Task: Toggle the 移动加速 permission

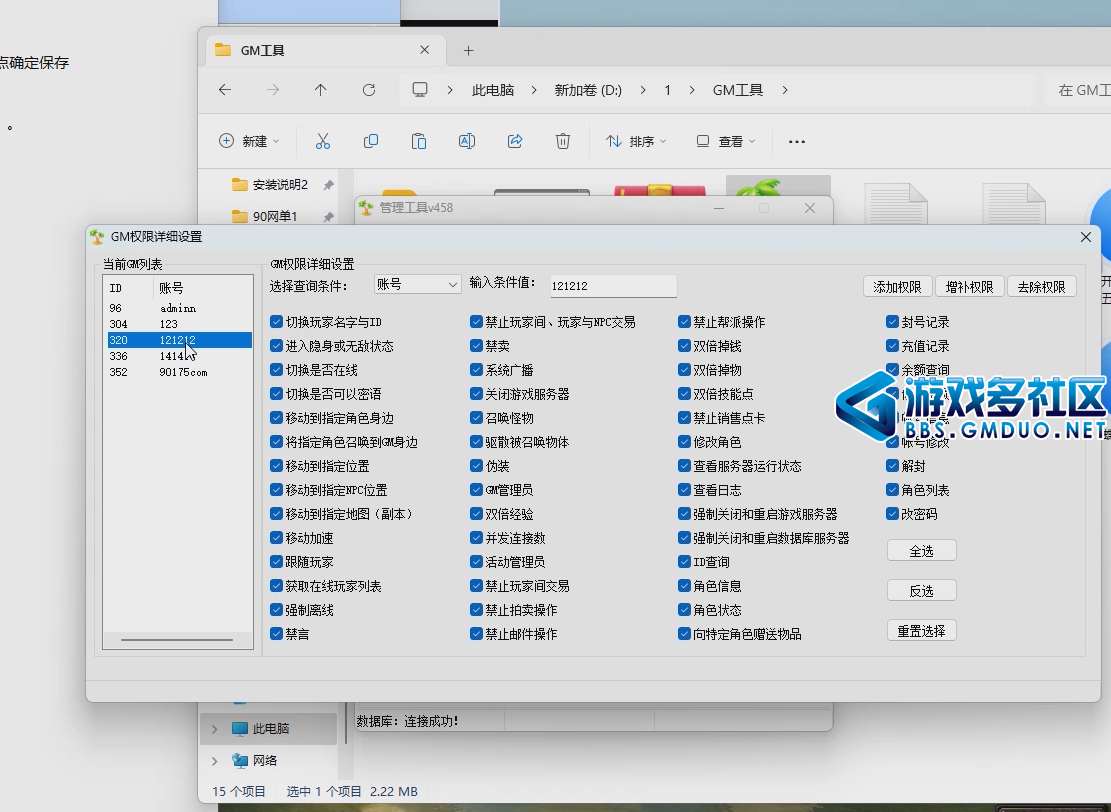Action: click(277, 538)
